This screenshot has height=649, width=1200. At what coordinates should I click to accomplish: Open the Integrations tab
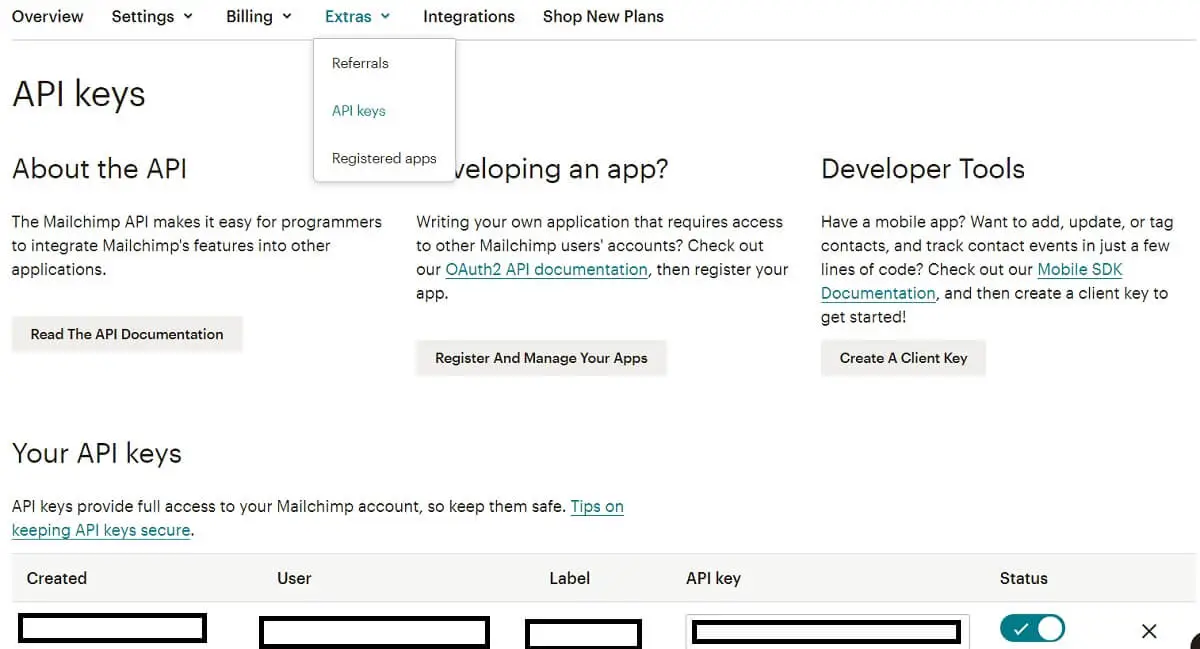469,16
